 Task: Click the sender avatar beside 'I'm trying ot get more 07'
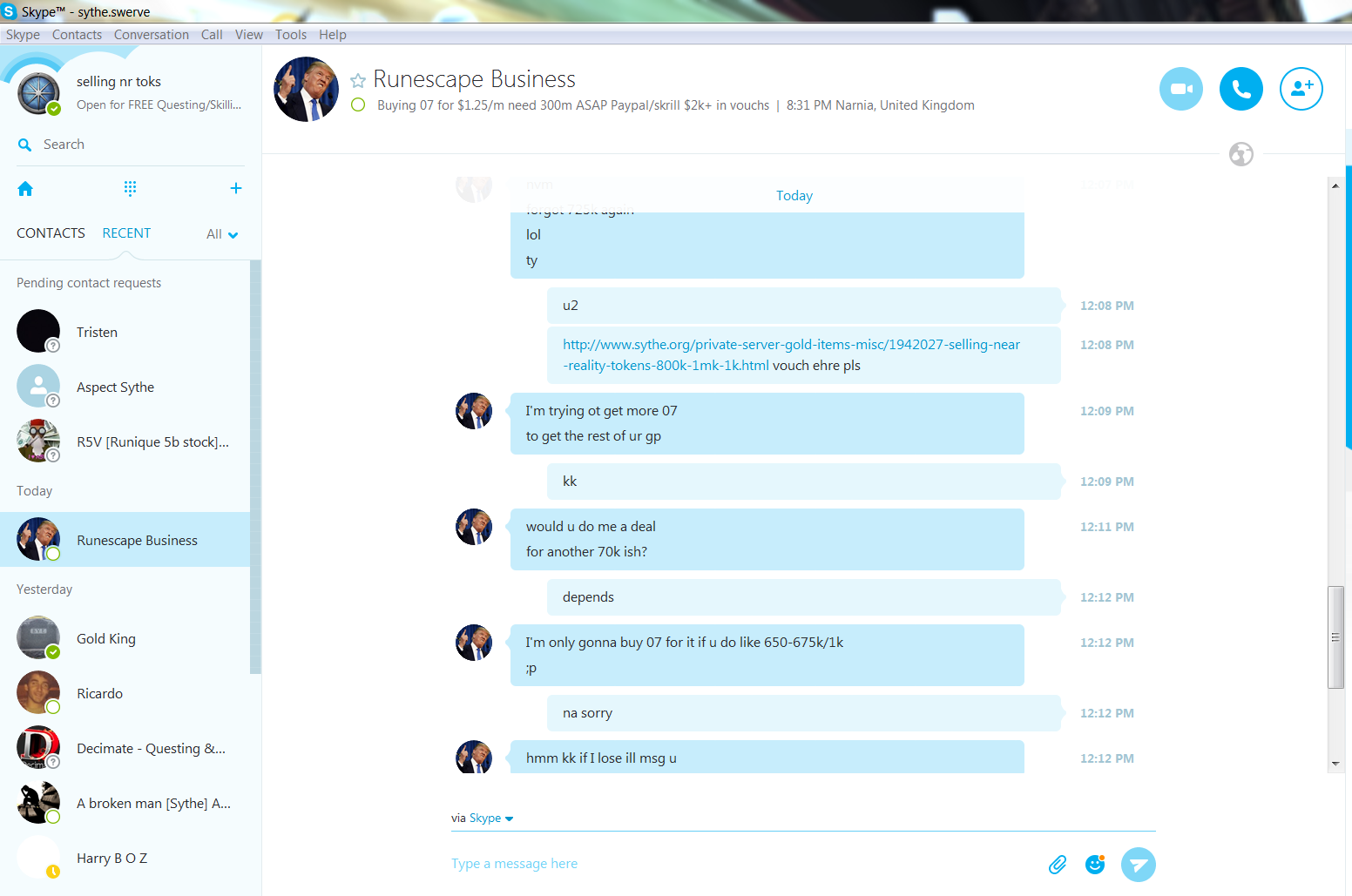(474, 411)
